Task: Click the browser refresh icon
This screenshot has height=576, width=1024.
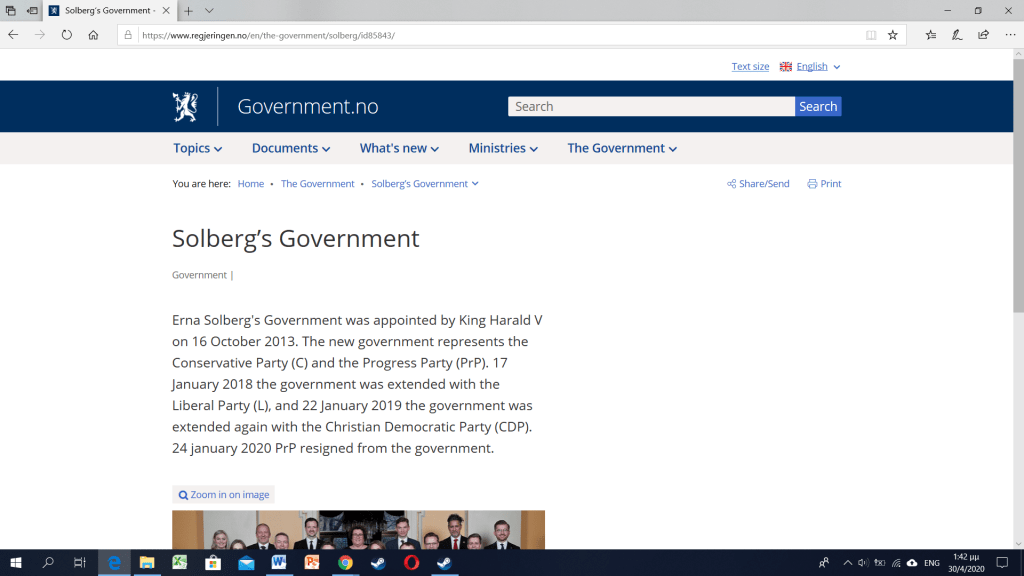Action: [67, 34]
